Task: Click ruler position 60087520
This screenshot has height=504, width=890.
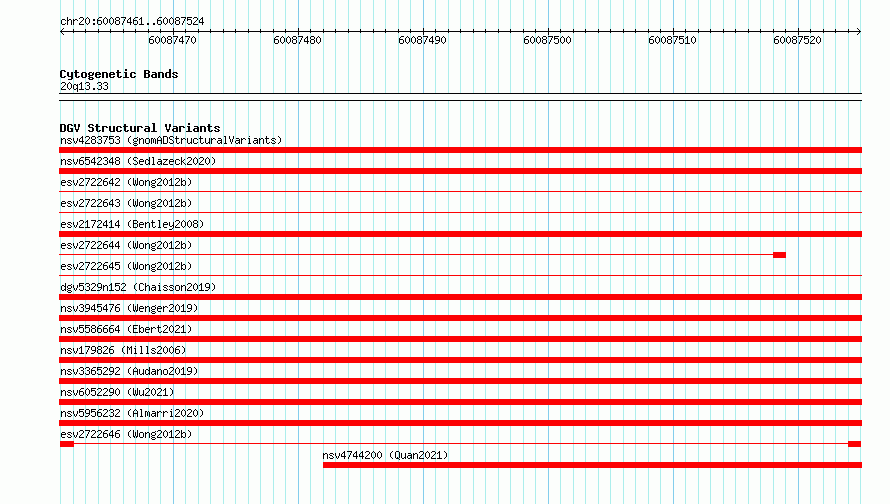Action: pyautogui.click(x=797, y=40)
